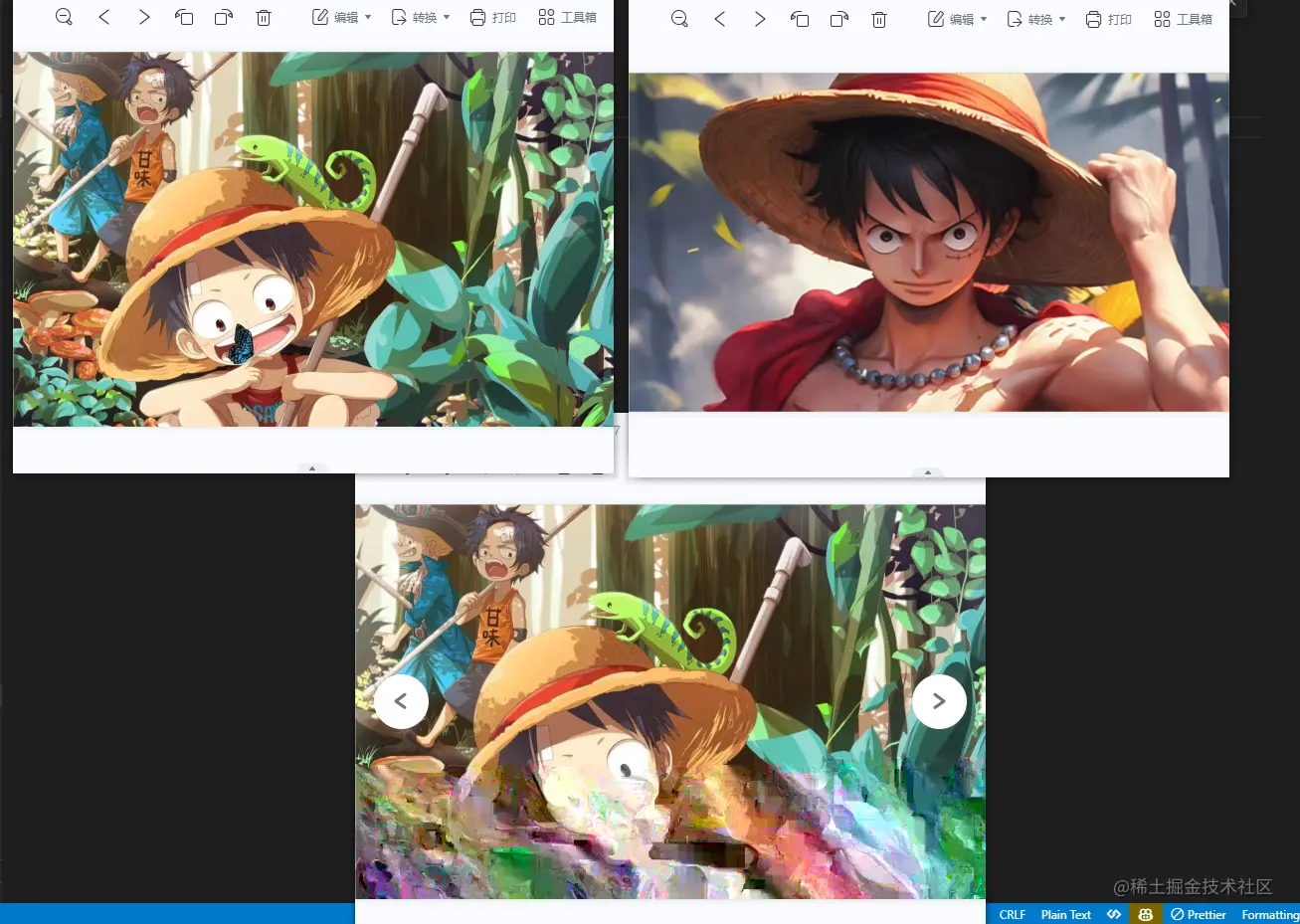Delete the image in the left viewer
The width and height of the screenshot is (1300, 924).
click(264, 17)
